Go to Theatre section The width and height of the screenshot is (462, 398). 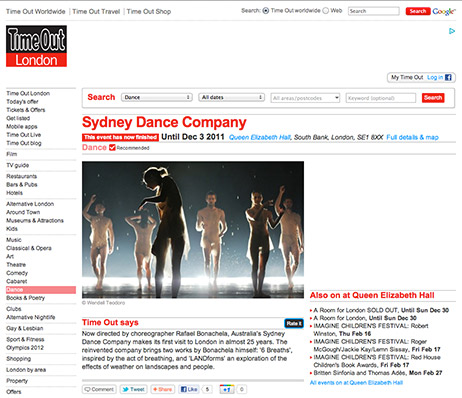tap(16, 265)
